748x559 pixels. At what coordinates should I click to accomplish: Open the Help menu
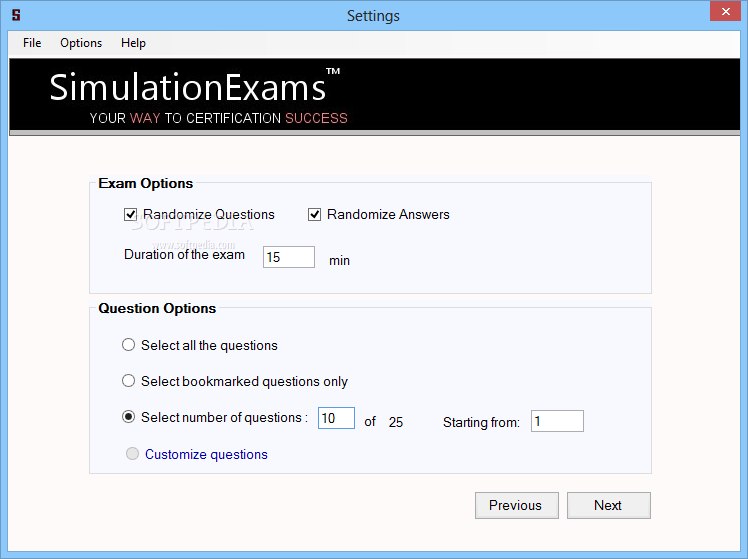[133, 43]
